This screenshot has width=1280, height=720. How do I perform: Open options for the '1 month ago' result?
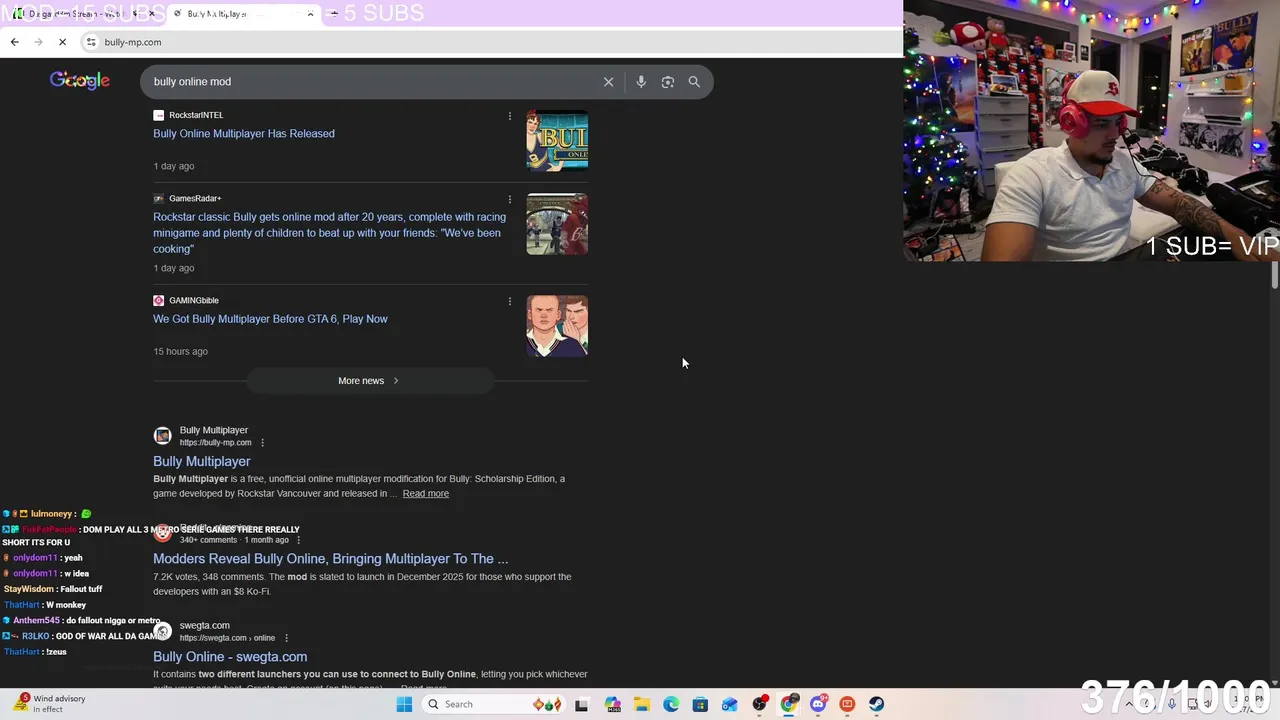[x=298, y=540]
